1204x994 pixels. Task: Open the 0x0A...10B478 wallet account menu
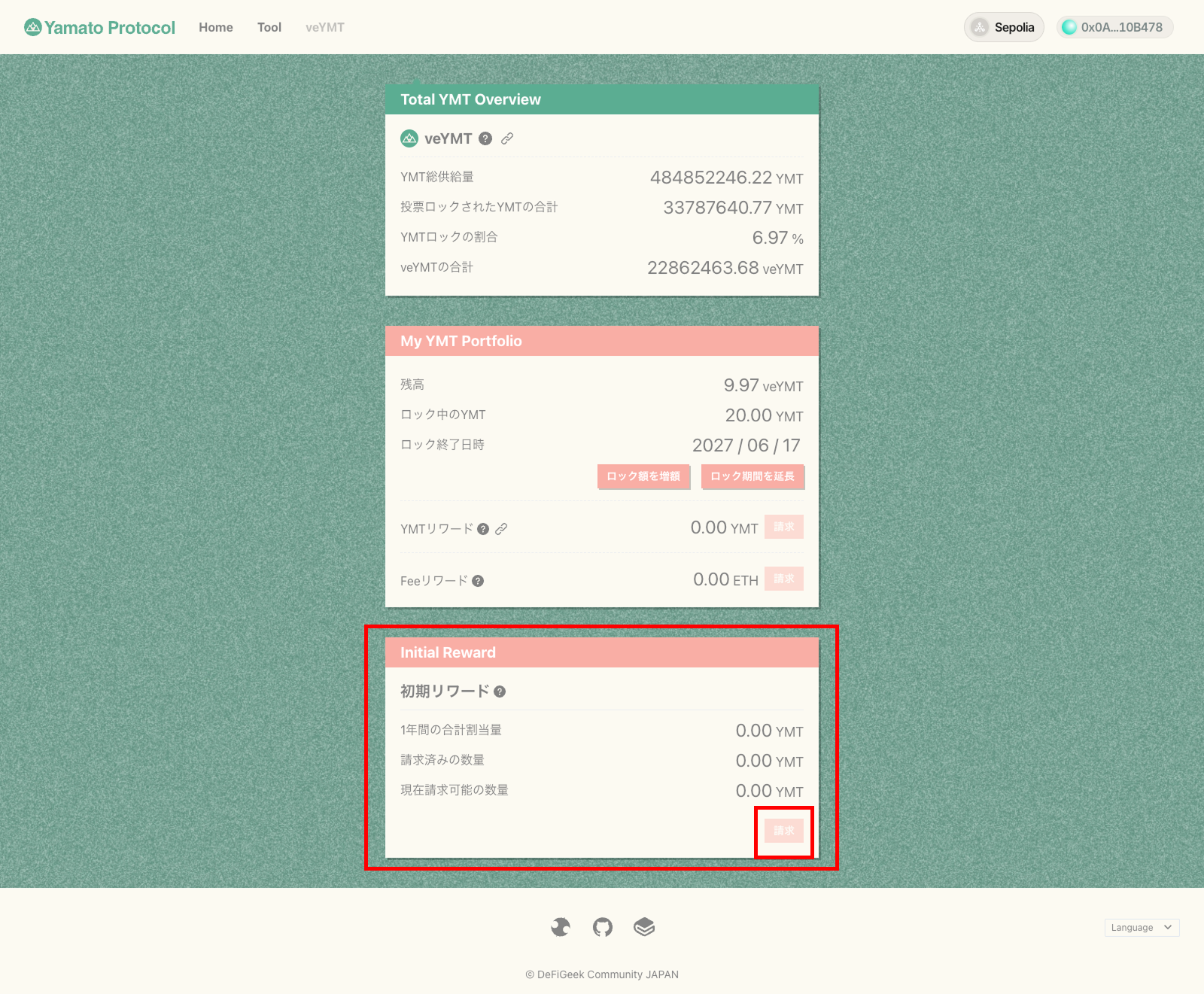click(1114, 28)
